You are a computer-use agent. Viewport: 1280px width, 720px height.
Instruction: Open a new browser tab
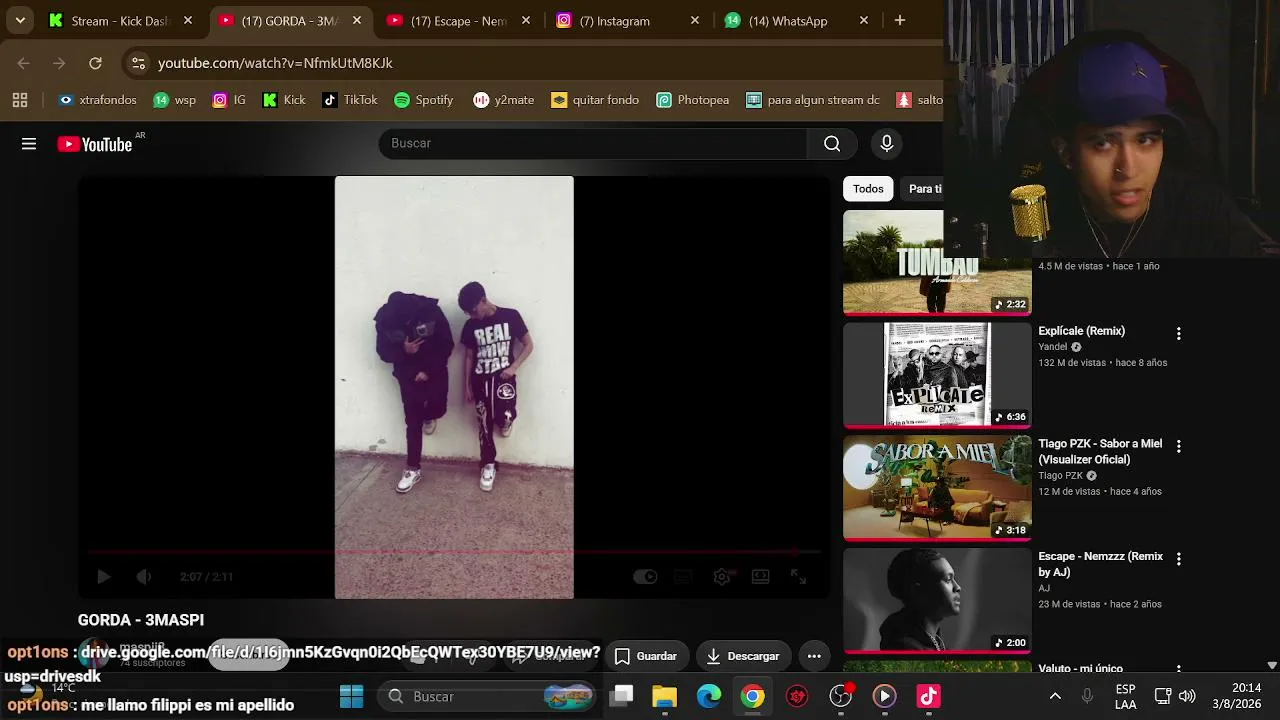[x=900, y=20]
